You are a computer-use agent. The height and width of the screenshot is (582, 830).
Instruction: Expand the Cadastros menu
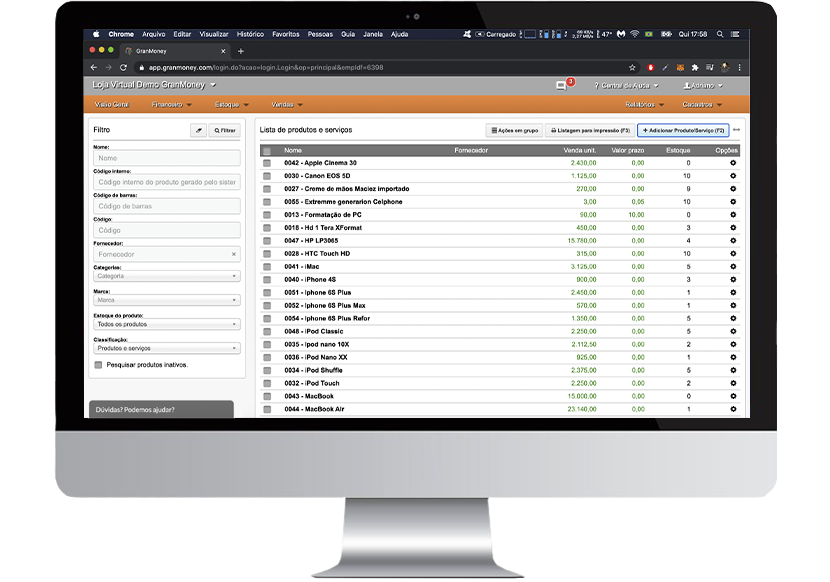click(702, 105)
